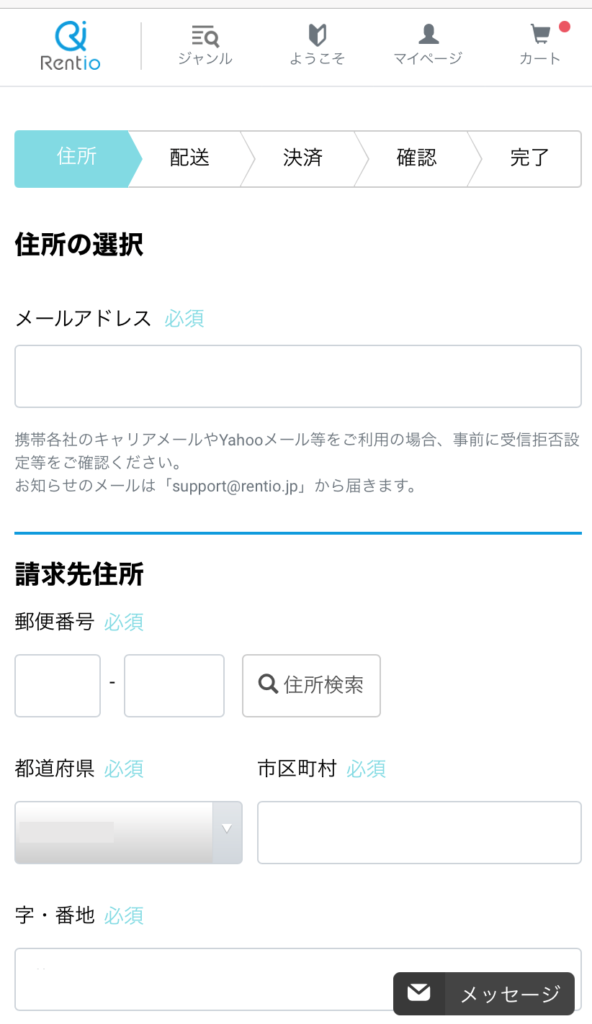Click the envelope icon in message widget

[x=419, y=993]
